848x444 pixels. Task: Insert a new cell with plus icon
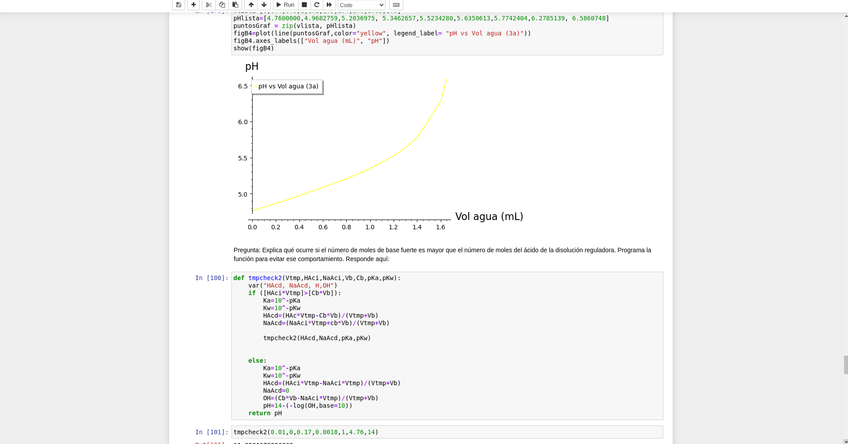coord(194,5)
